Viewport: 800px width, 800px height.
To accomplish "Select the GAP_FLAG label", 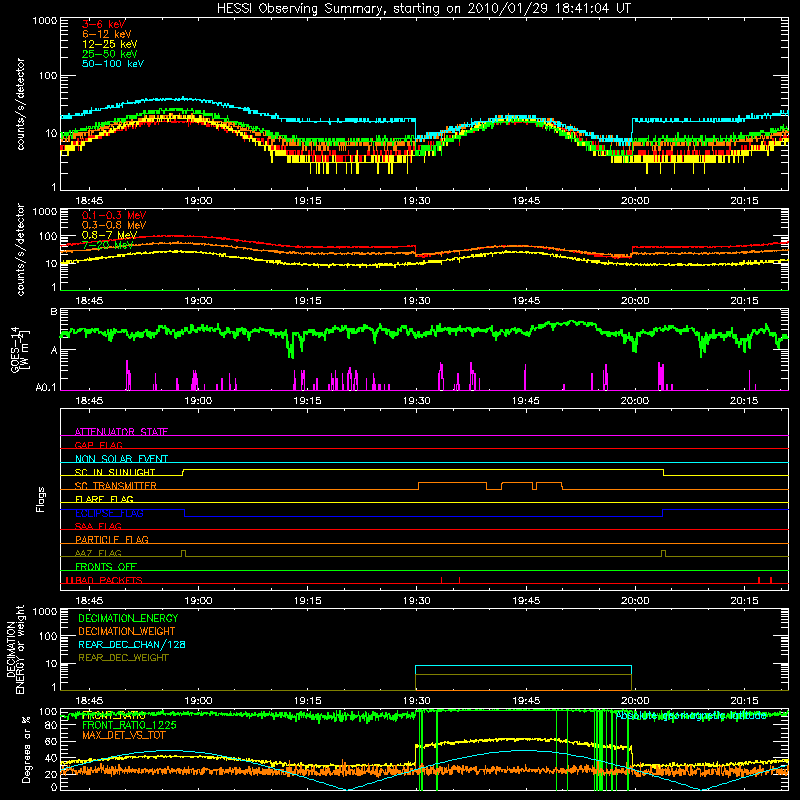I will click(98, 445).
